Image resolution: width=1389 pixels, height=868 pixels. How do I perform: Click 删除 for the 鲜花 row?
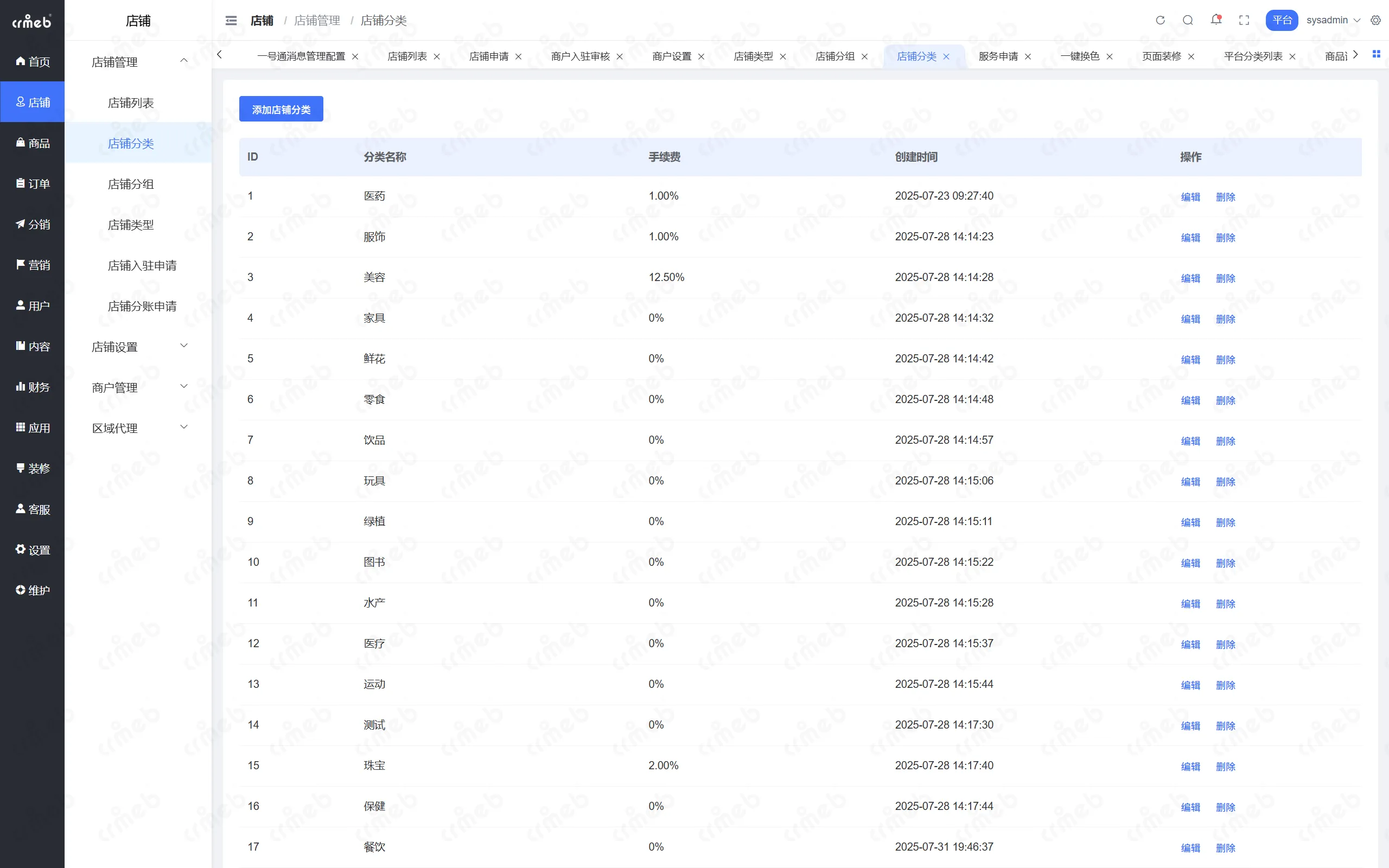click(x=1226, y=360)
